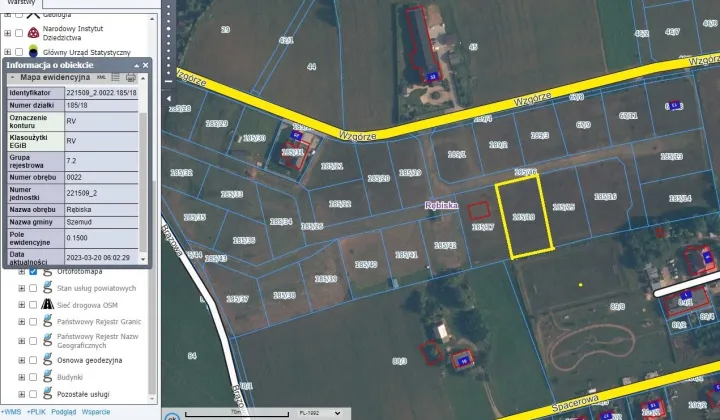Enable the Narodowy Instytut Dziedzictwa layer
Image resolution: width=720 pixels, height=420 pixels.
19,33
